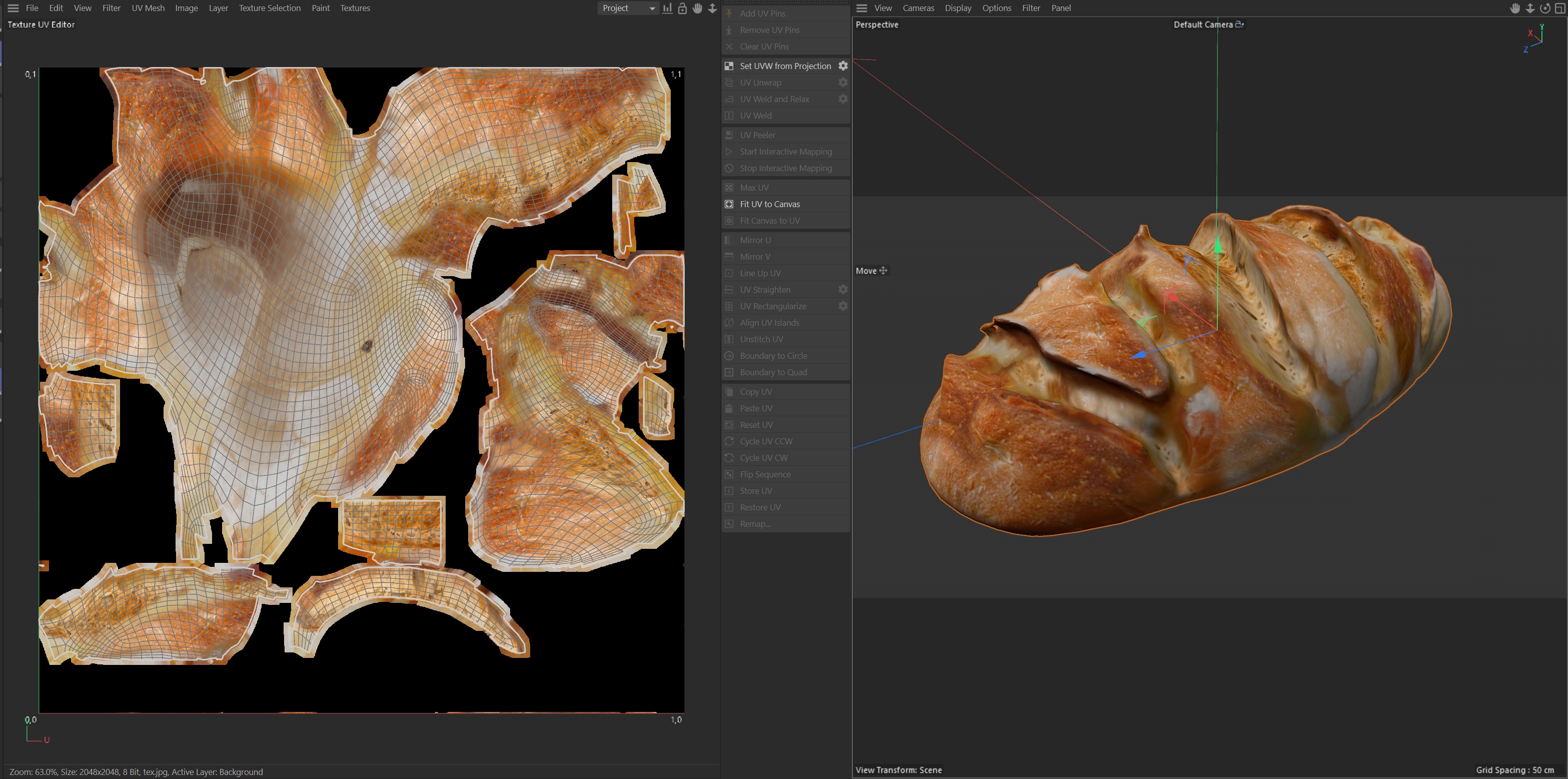
Task: Toggle the lock icon next to Project
Action: (682, 8)
